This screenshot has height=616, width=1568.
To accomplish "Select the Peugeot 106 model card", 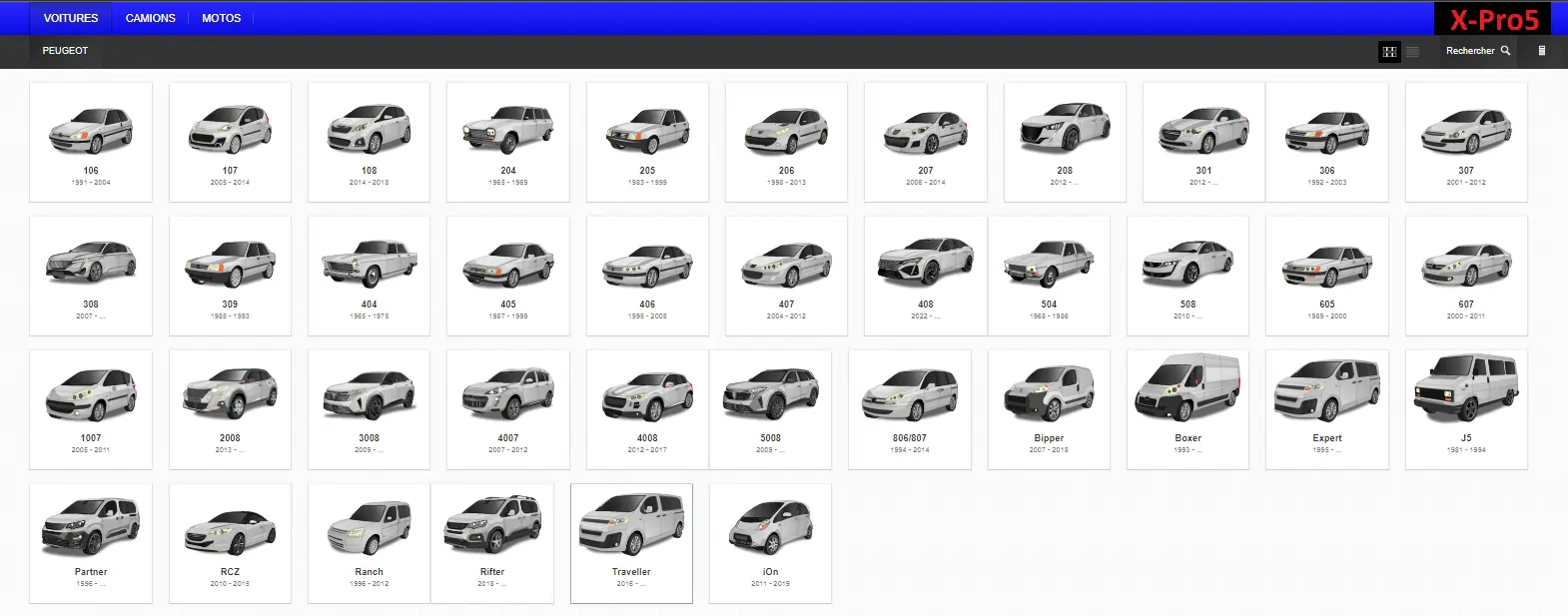I will 91,142.
